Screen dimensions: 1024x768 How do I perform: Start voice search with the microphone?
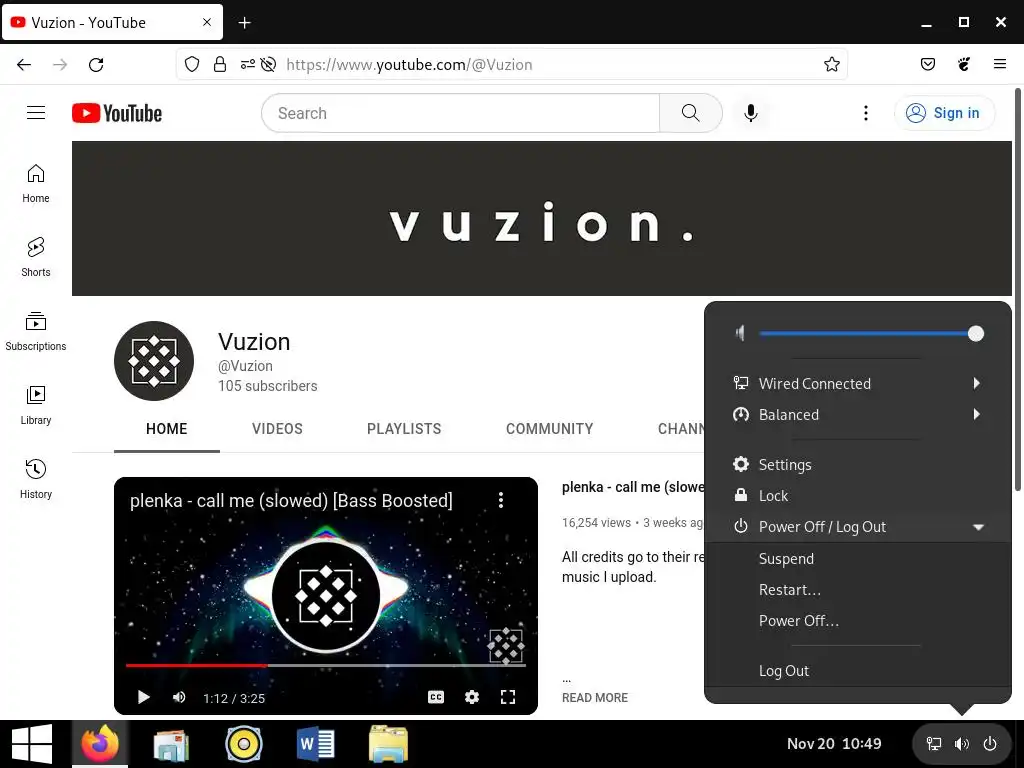(x=751, y=113)
